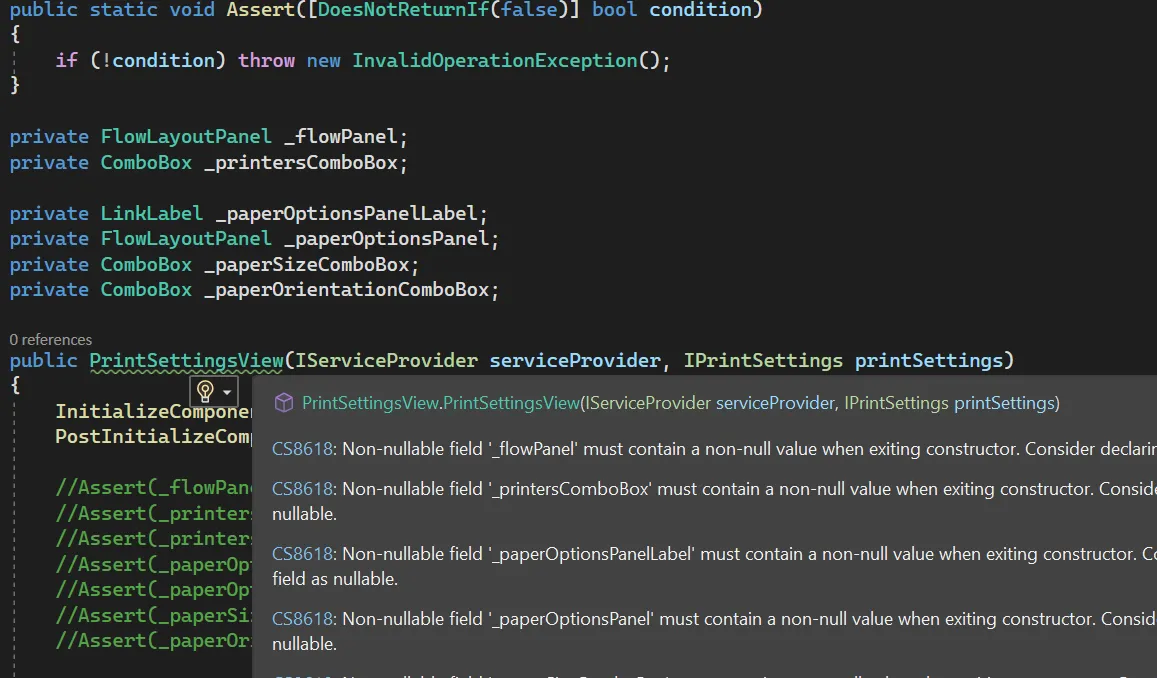Click the _paperSizeComboBox field name
The image size is (1157, 678).
click(306, 264)
